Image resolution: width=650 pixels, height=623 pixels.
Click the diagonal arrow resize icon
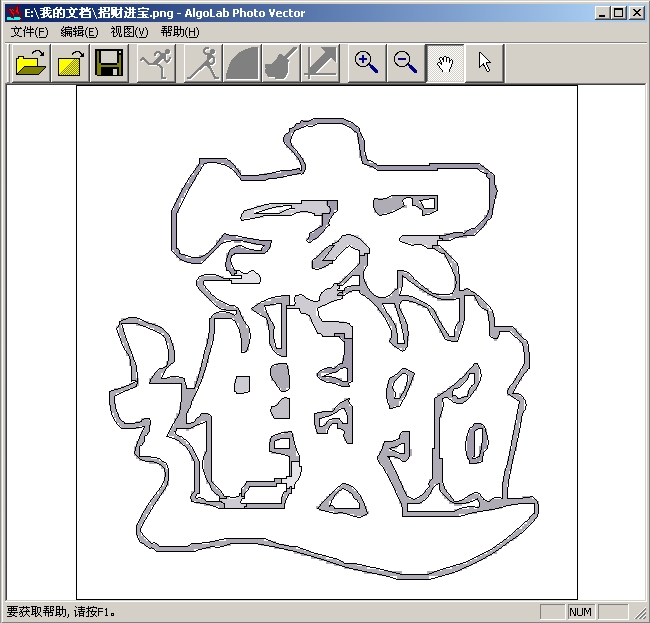coord(320,64)
